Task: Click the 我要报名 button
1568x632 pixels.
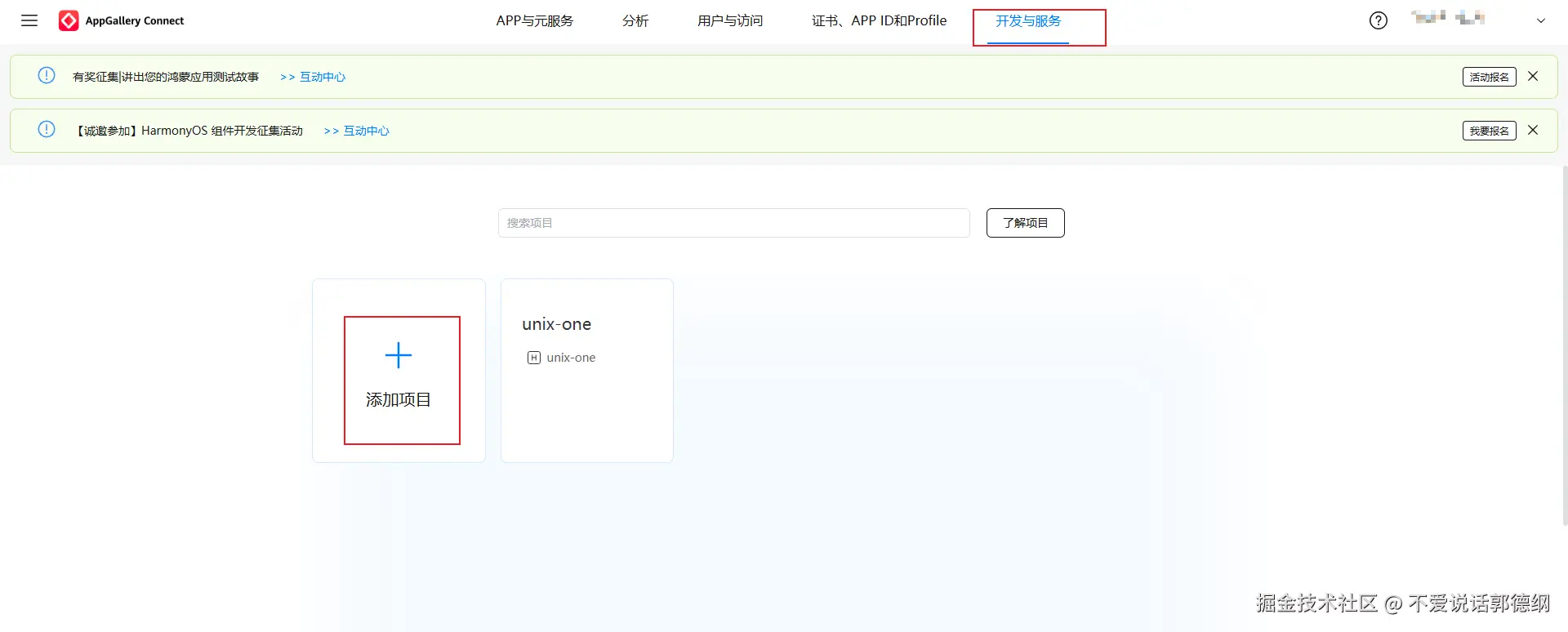Action: tap(1490, 131)
